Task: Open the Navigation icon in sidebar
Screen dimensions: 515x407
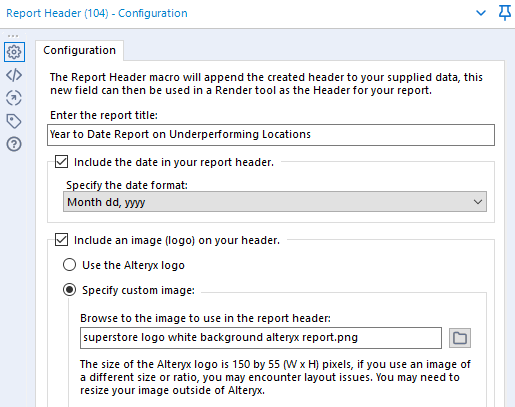Action: (14, 98)
